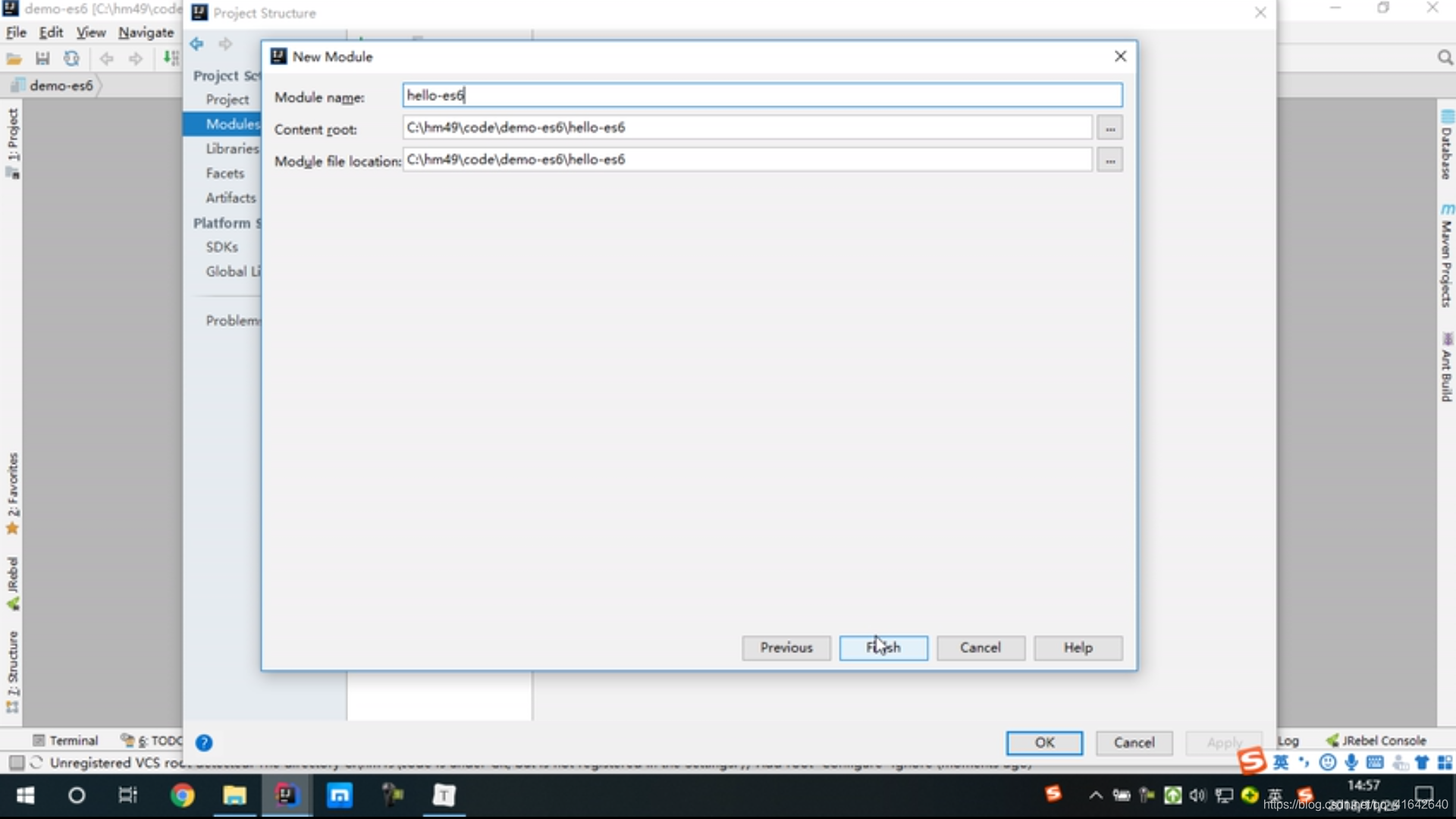Close the New Module dialog
The image size is (1456, 819).
(x=1120, y=56)
